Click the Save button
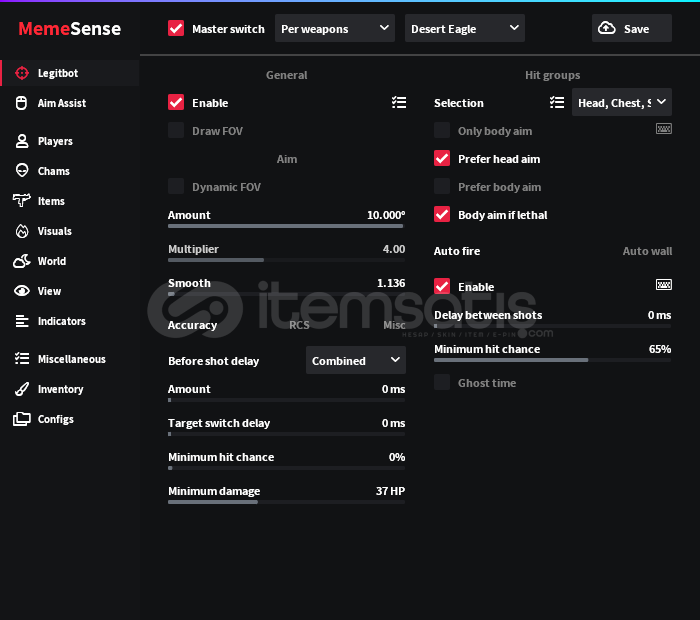Viewport: 700px width, 620px height. click(x=632, y=28)
